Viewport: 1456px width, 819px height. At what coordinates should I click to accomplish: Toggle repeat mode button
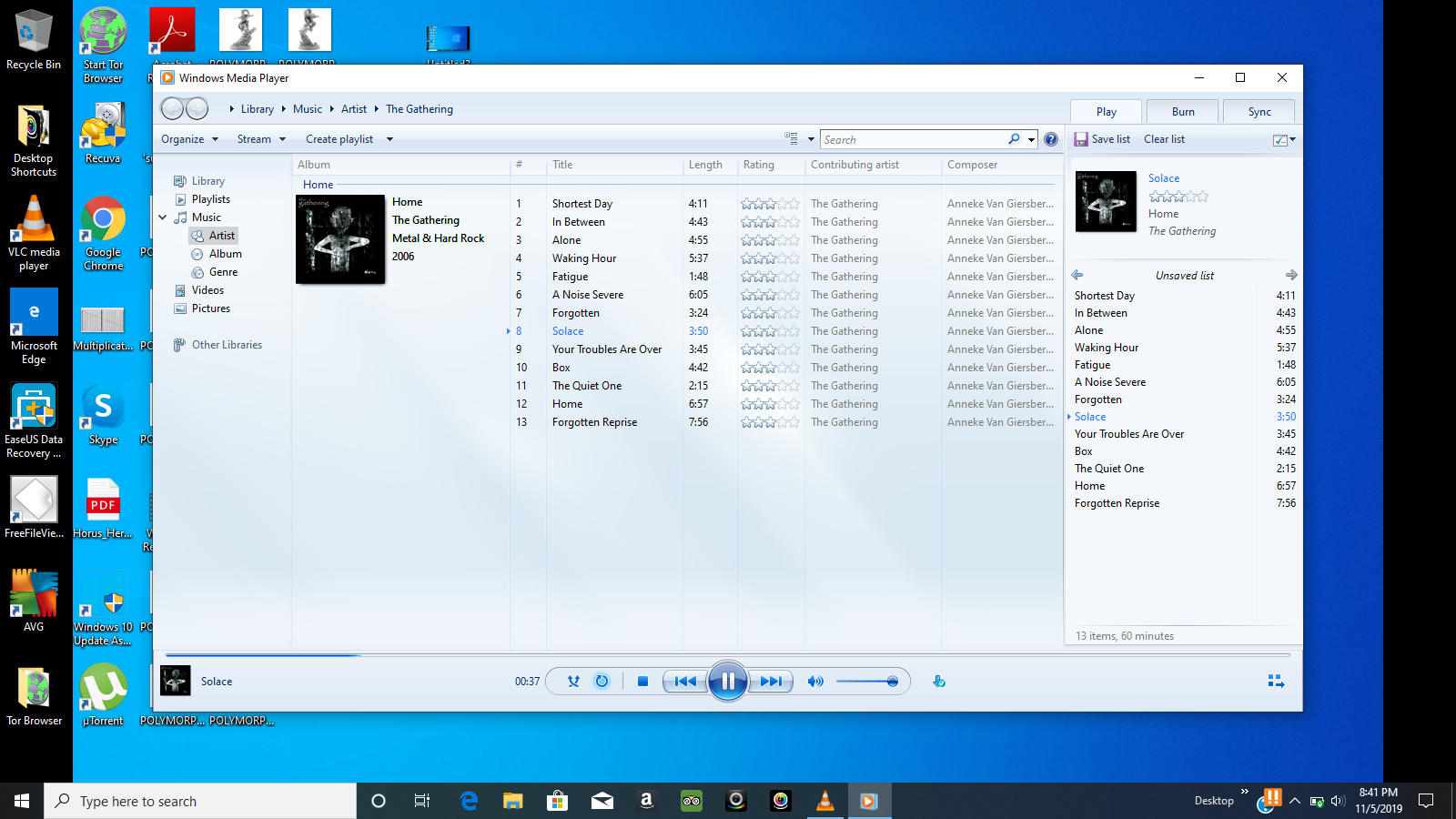point(602,681)
